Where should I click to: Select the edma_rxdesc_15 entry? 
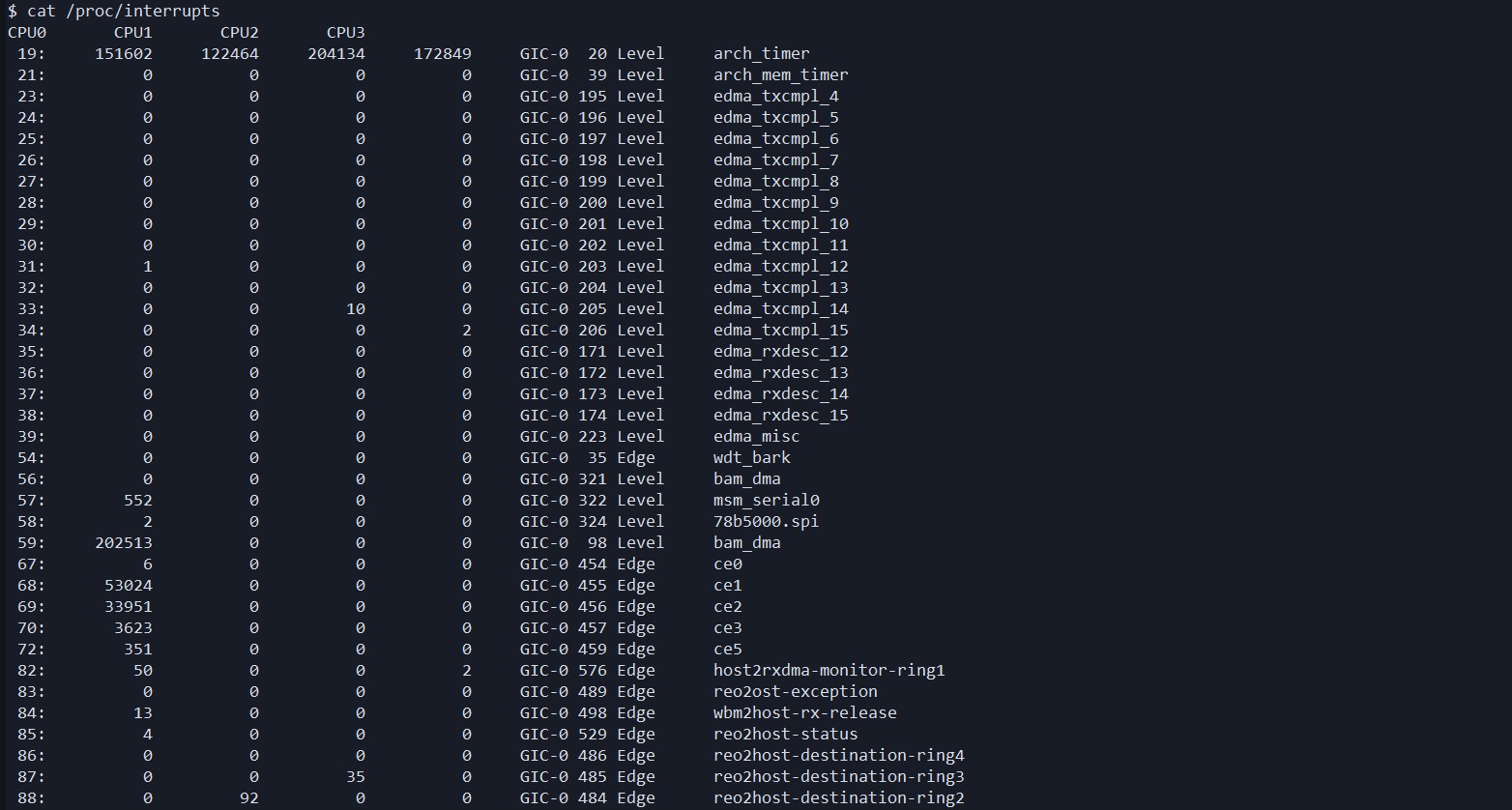pos(781,416)
